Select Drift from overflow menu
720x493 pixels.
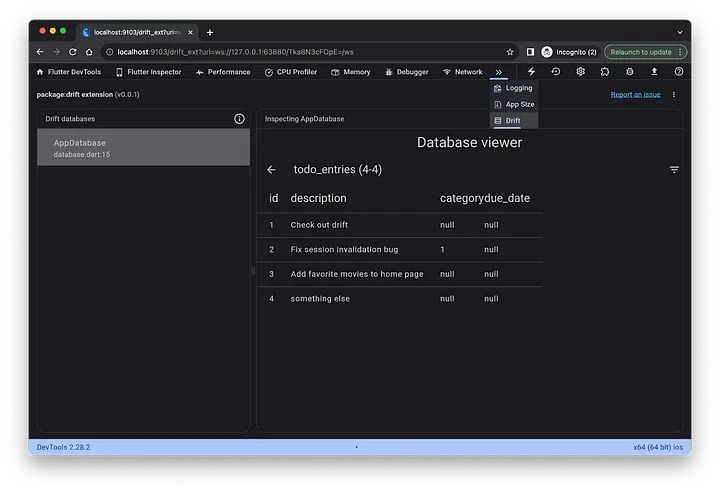point(513,121)
